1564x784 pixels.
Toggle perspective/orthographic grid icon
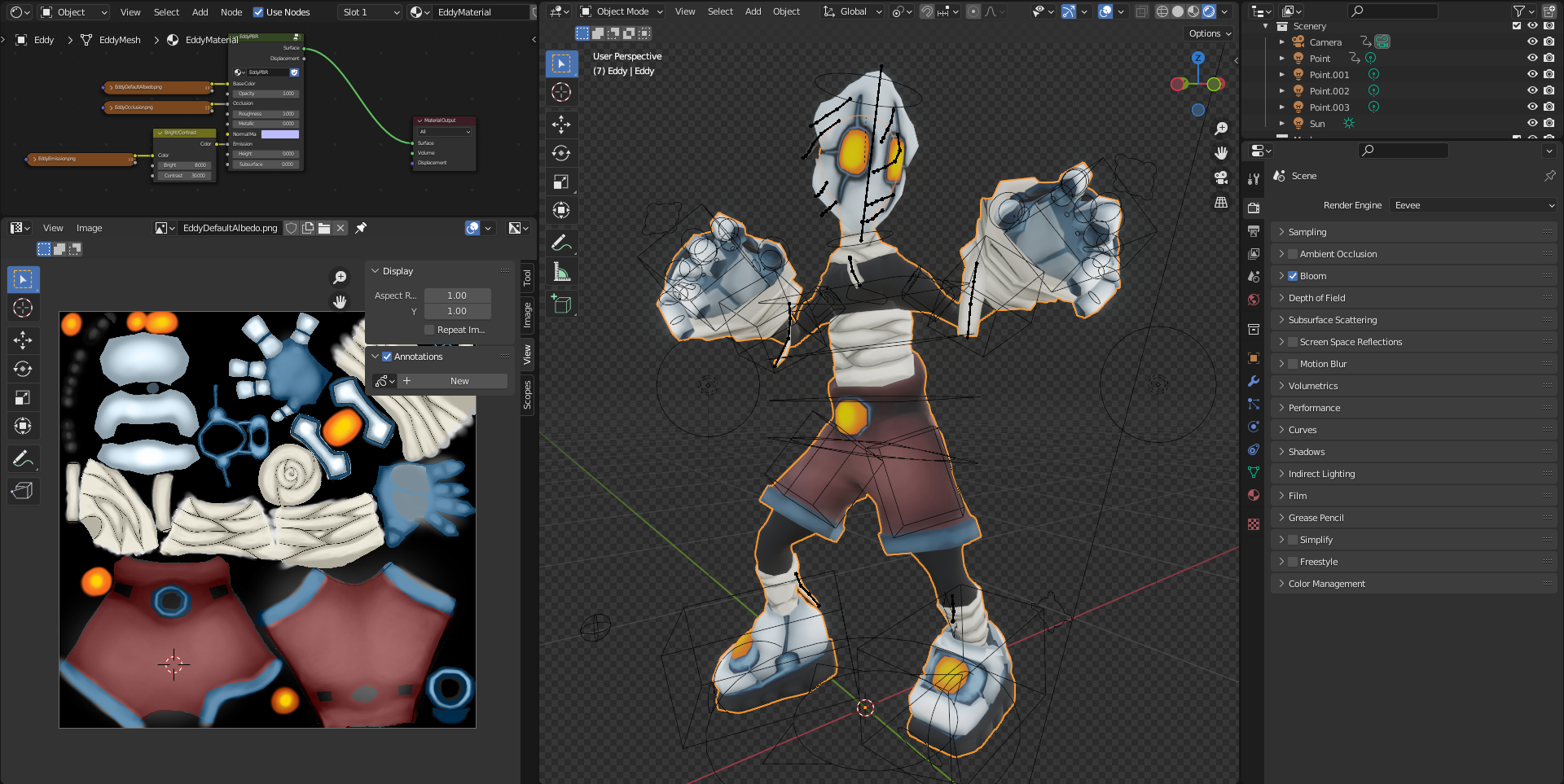click(1220, 202)
